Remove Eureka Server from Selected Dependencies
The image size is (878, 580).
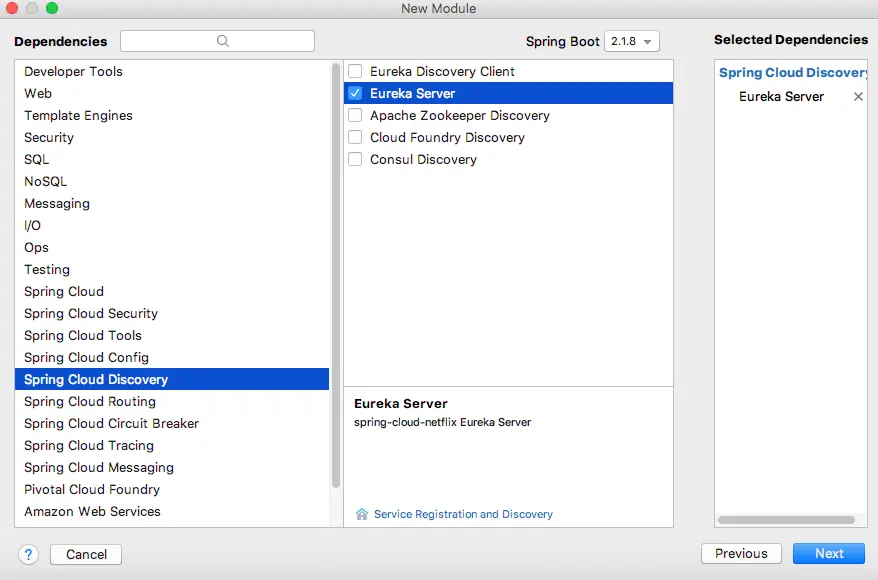coord(858,96)
